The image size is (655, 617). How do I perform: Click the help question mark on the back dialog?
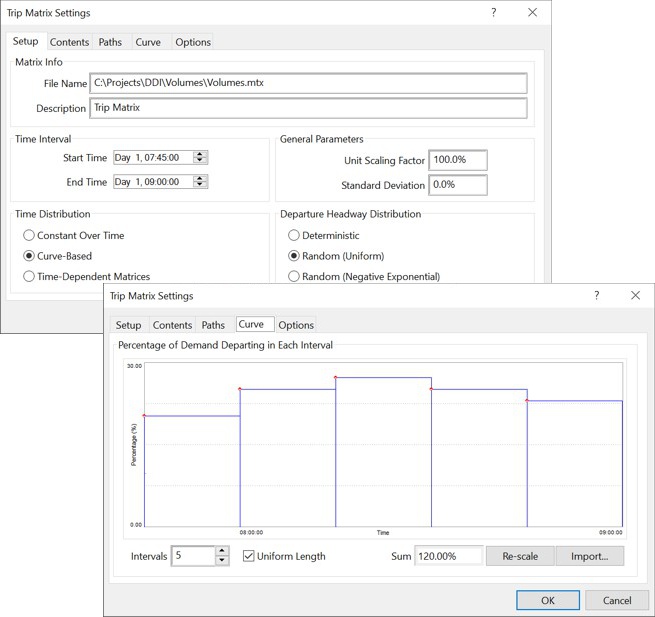493,13
